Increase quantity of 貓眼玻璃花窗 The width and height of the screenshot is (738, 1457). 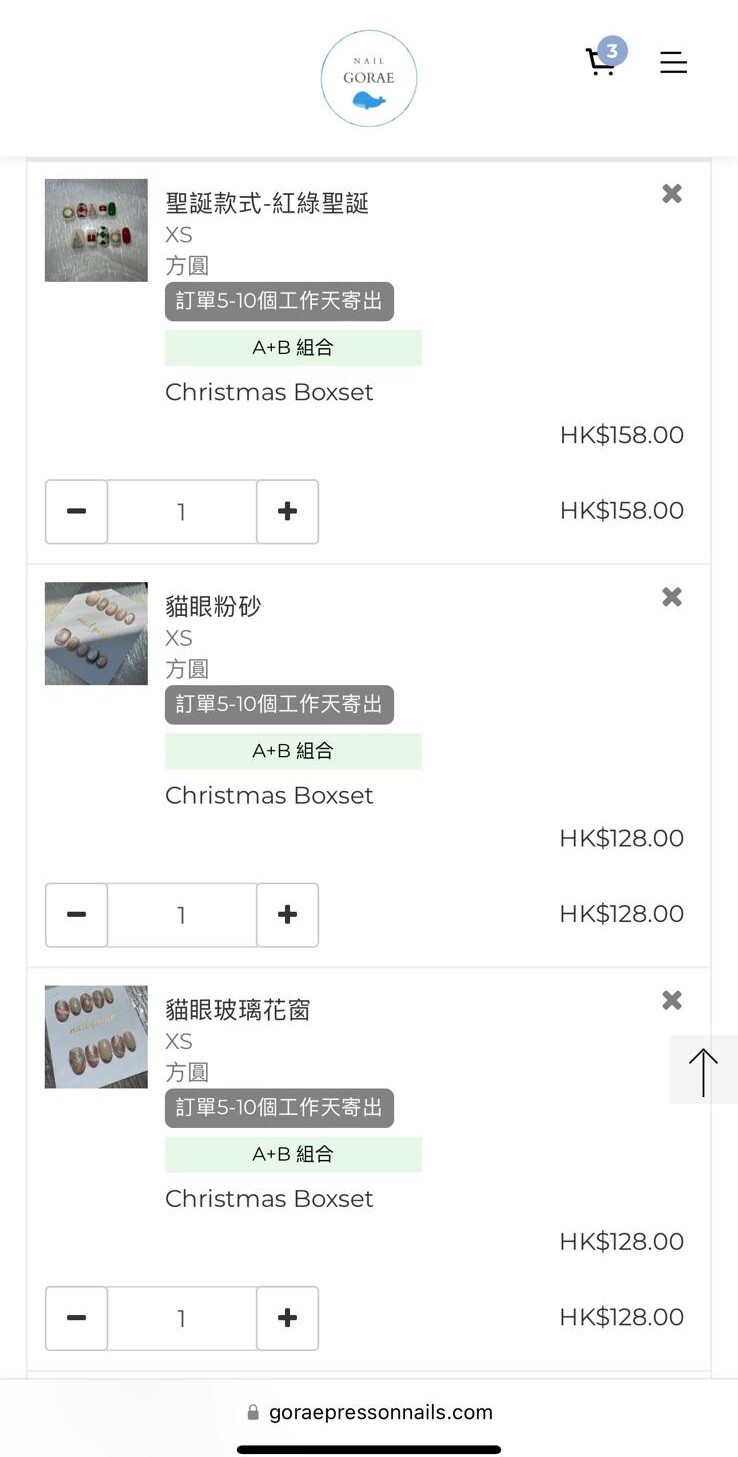tap(287, 1318)
